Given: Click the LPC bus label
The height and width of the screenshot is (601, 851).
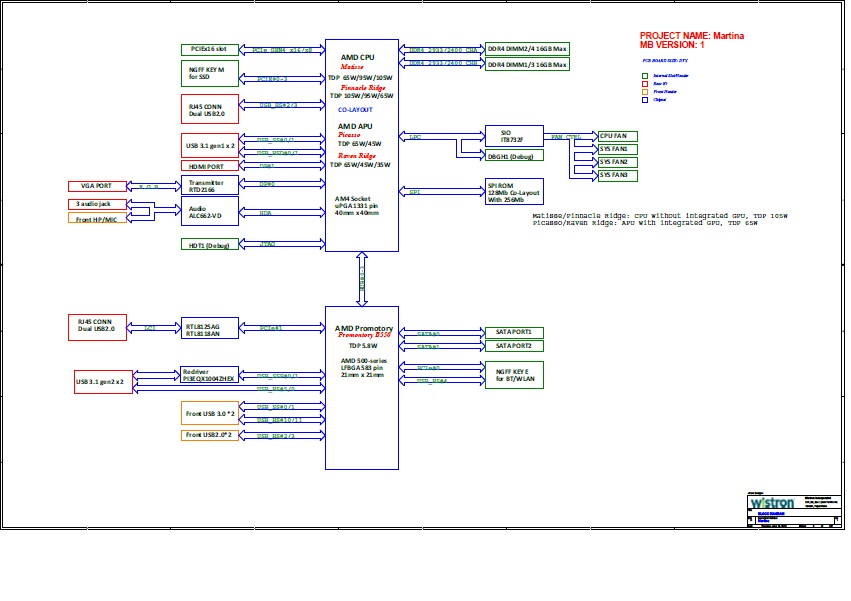Looking at the screenshot, I should [415, 137].
